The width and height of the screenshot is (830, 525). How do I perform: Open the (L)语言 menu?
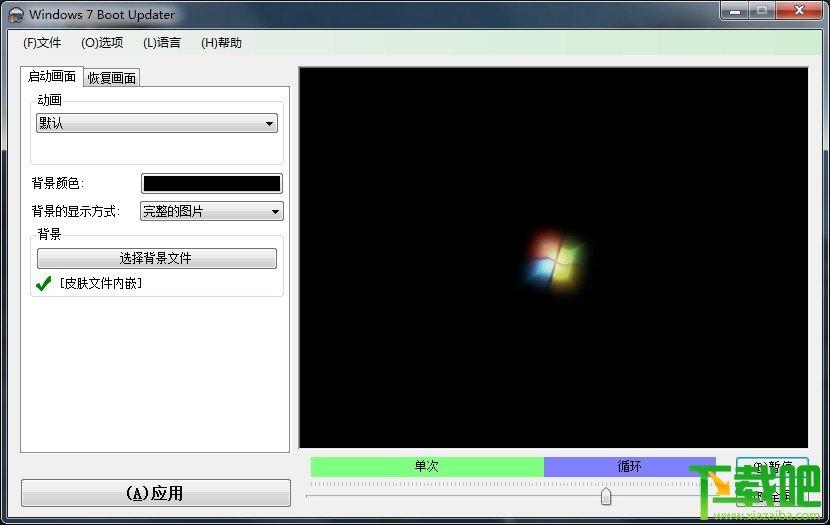(x=161, y=43)
